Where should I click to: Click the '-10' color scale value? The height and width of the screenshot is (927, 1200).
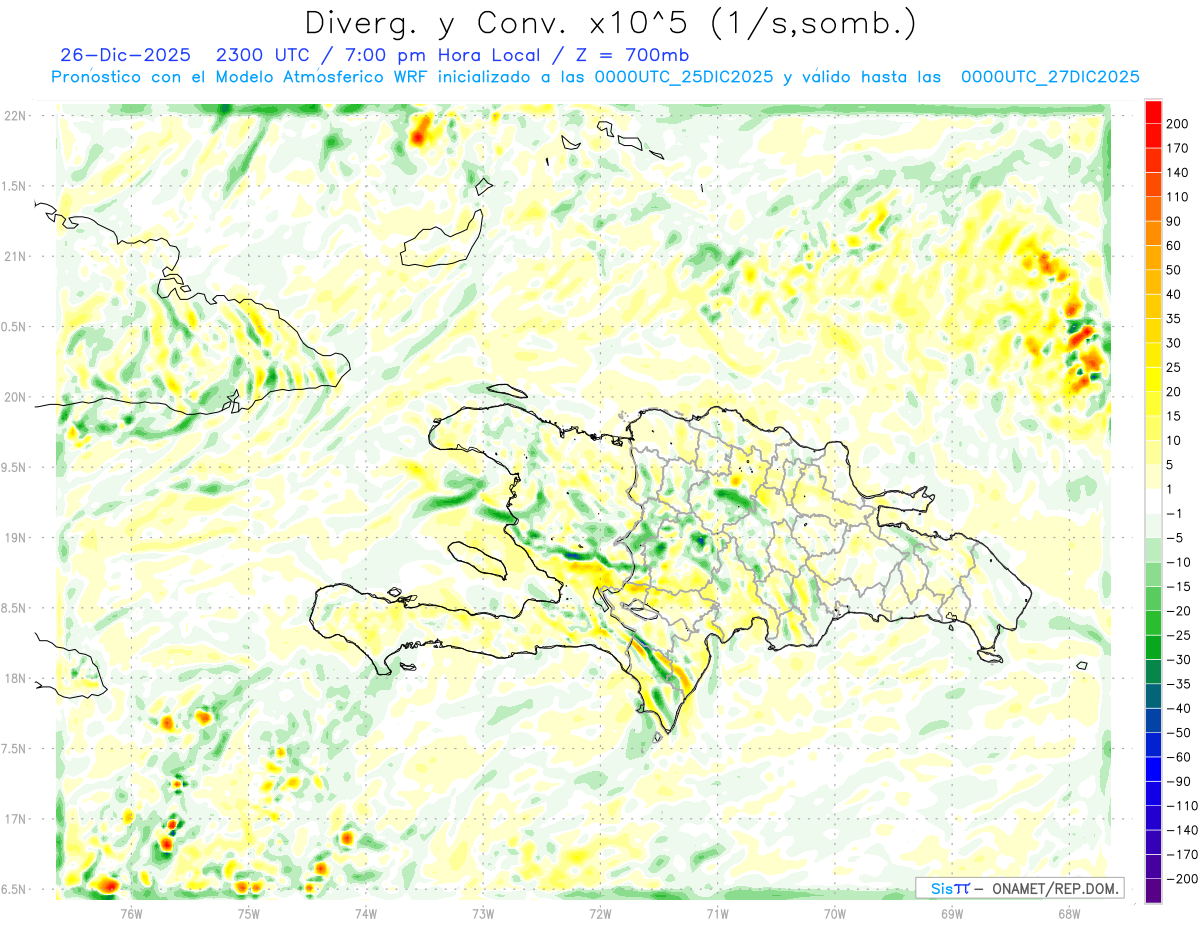pyautogui.click(x=1177, y=562)
